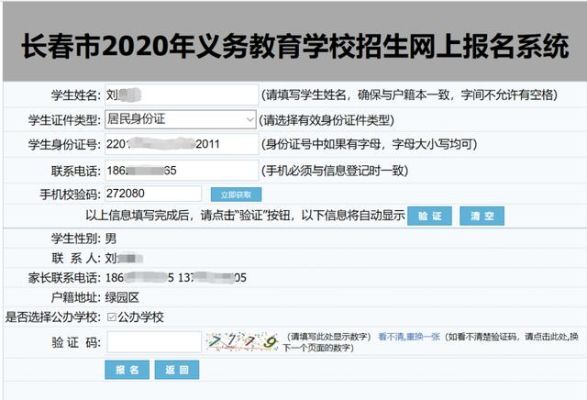Click the 返回 button
Image resolution: width=587 pixels, height=400 pixels.
tap(177, 370)
